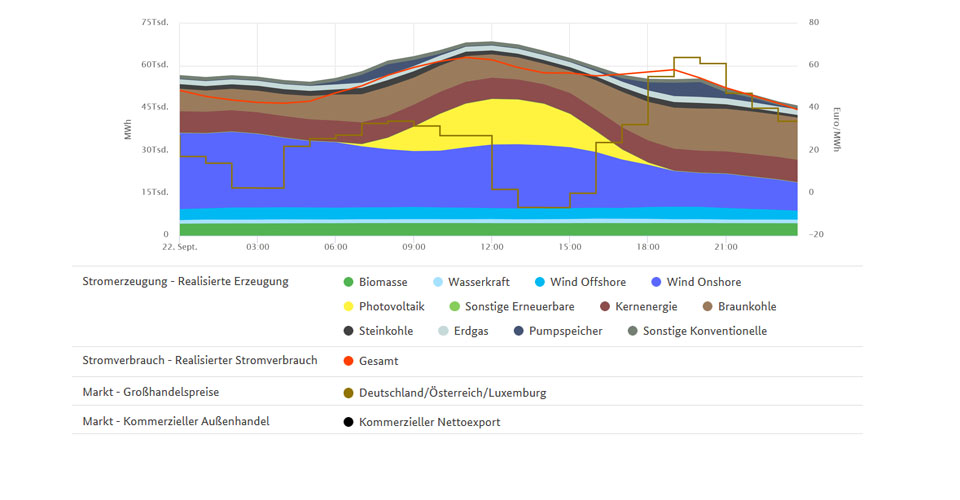
Task: Click the 'Stromerzeugung - Realisierte Erzeugung' heading
Action: [x=186, y=282]
